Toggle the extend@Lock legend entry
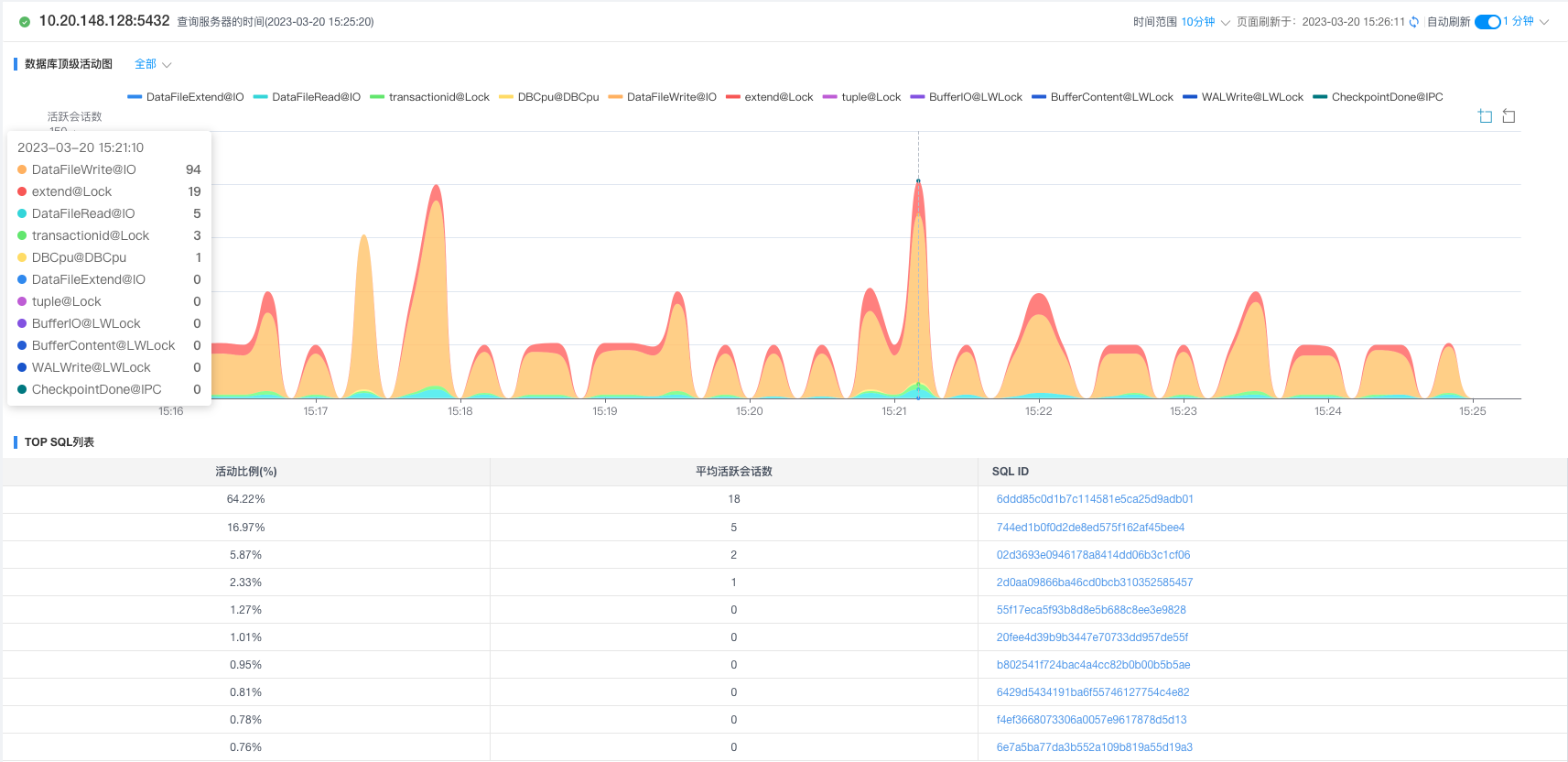 (769, 97)
